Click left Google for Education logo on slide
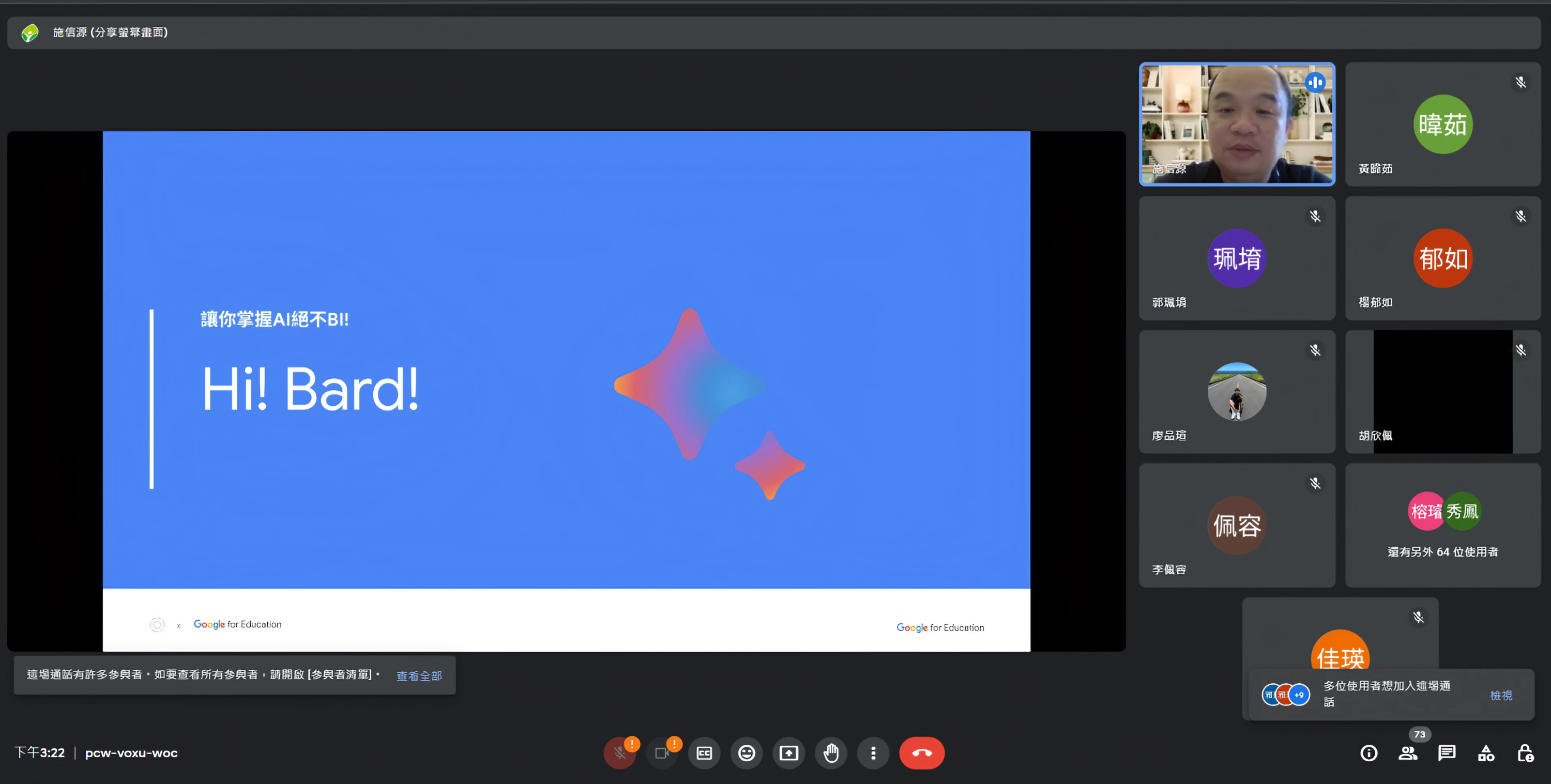 pyautogui.click(x=237, y=624)
